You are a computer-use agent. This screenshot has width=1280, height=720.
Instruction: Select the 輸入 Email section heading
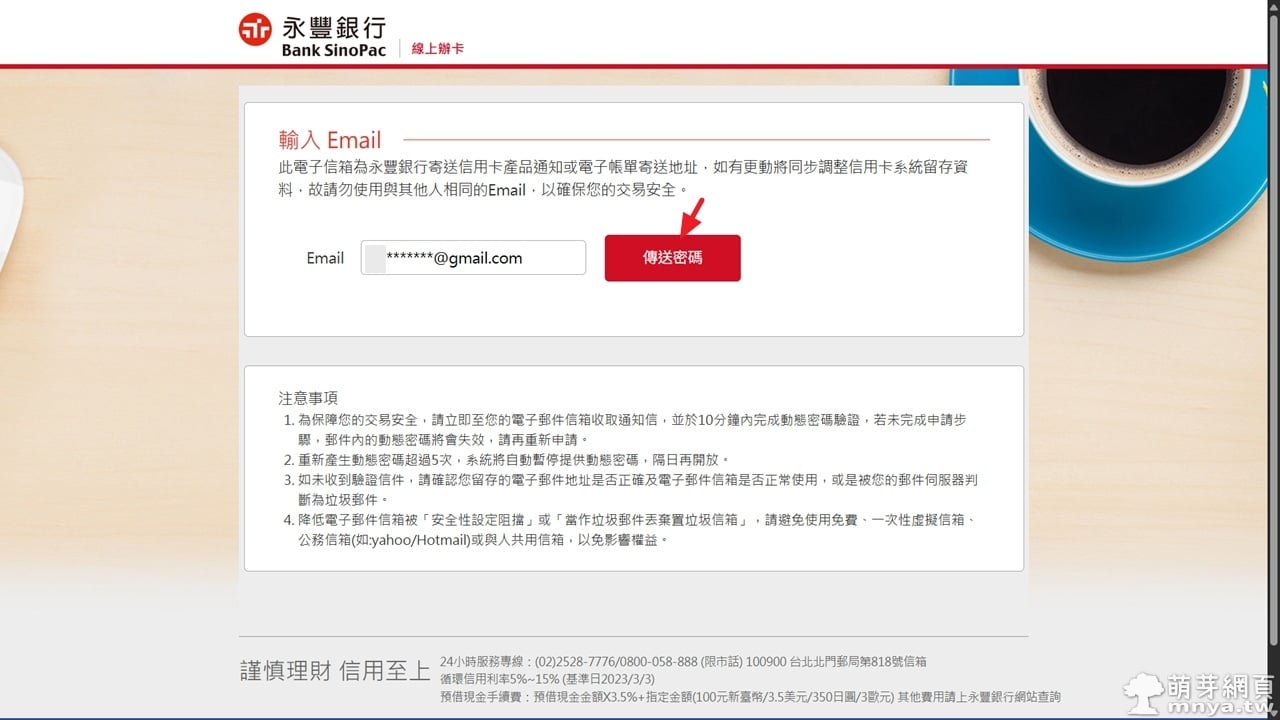(x=330, y=140)
